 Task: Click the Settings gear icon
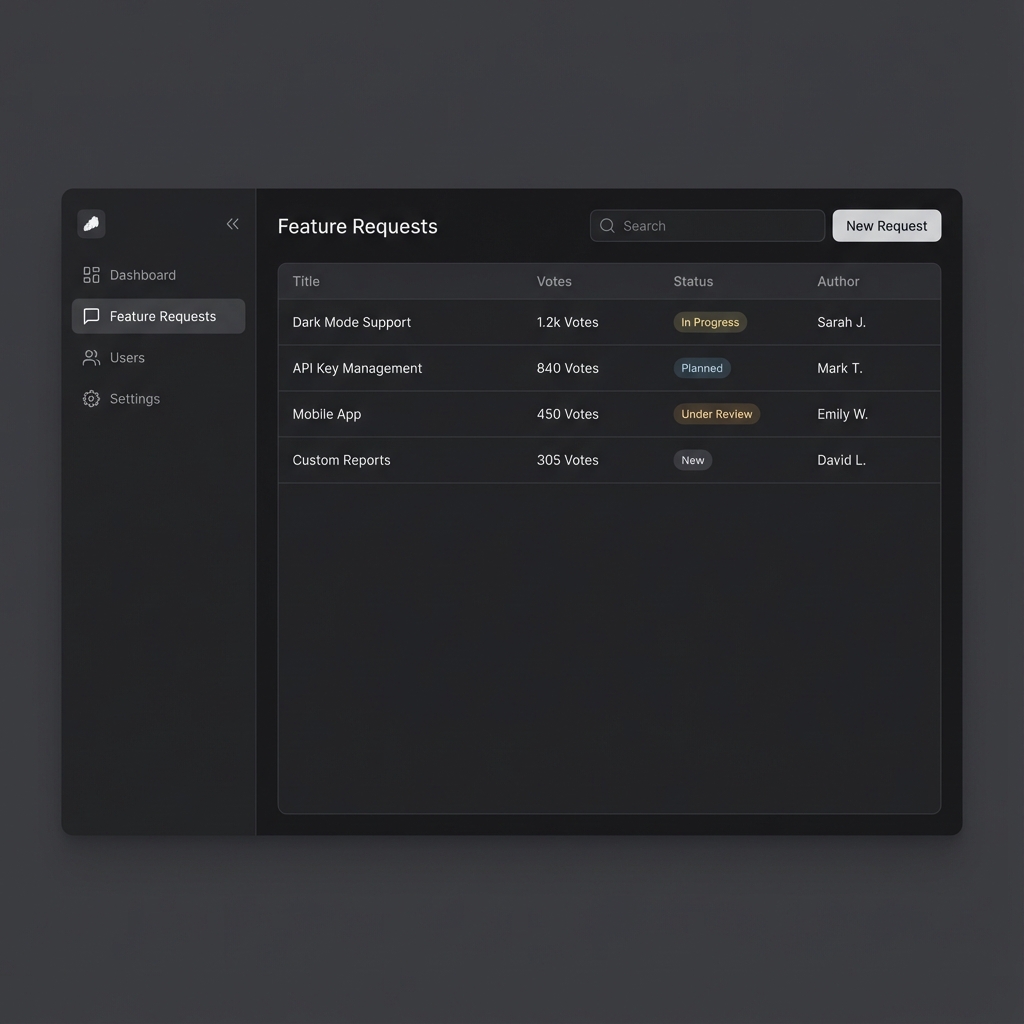click(x=91, y=399)
